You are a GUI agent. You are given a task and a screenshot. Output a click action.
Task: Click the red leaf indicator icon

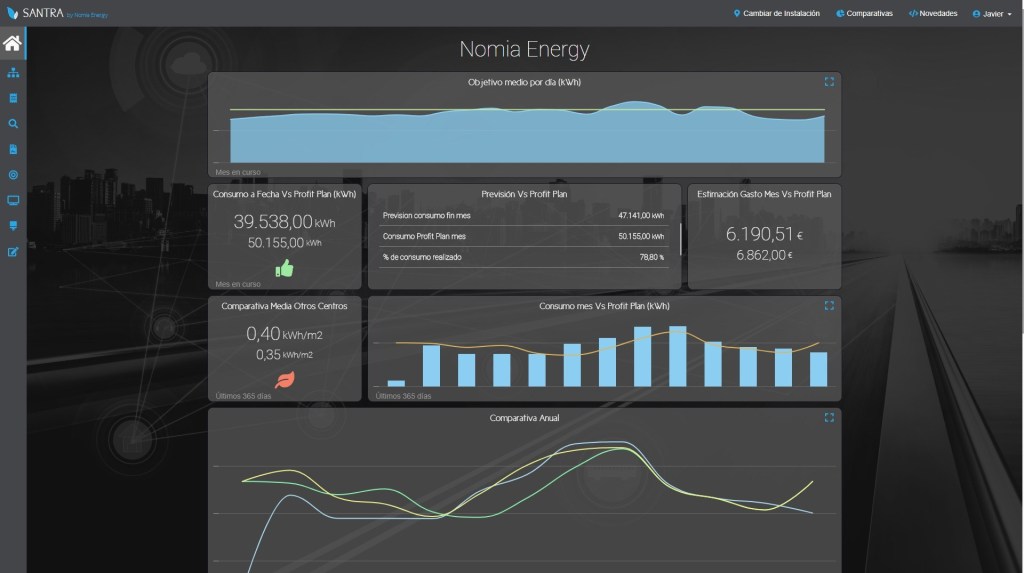click(x=285, y=379)
